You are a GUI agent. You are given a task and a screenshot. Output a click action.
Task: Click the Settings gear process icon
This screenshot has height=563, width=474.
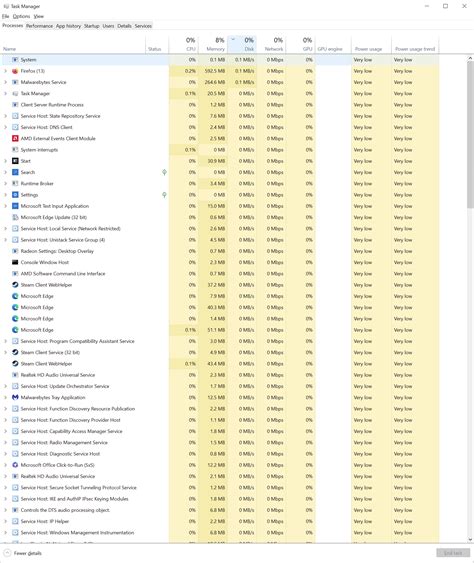(x=15, y=195)
